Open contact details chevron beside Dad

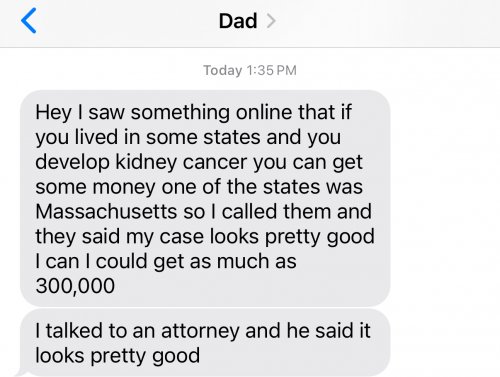[271, 21]
